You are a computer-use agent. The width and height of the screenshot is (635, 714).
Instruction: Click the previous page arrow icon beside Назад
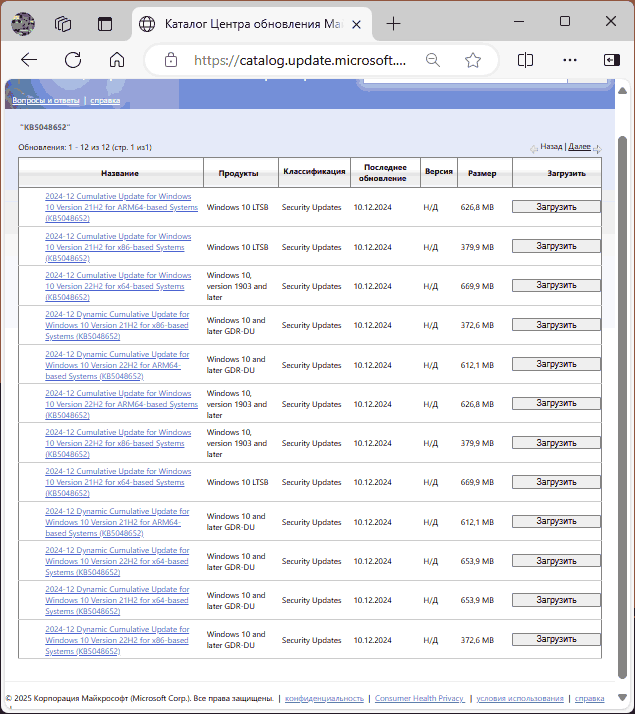click(x=533, y=149)
